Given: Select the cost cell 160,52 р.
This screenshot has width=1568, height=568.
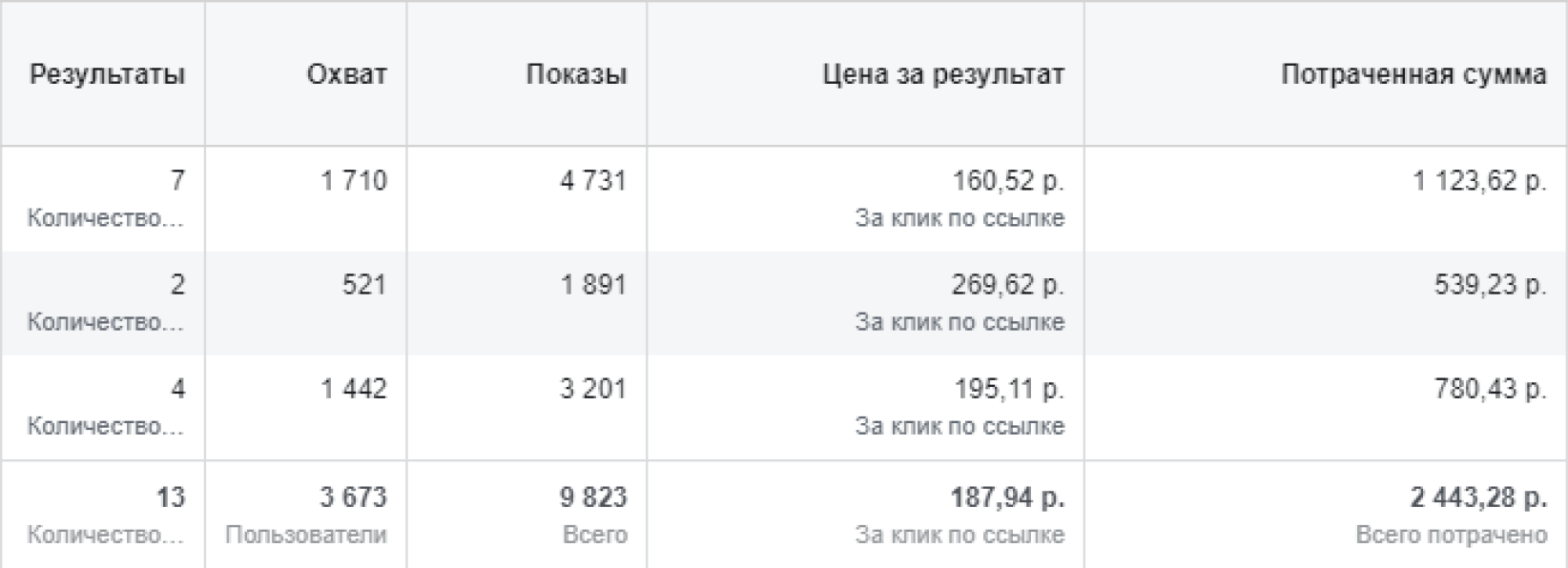Looking at the screenshot, I should [x=1007, y=181].
